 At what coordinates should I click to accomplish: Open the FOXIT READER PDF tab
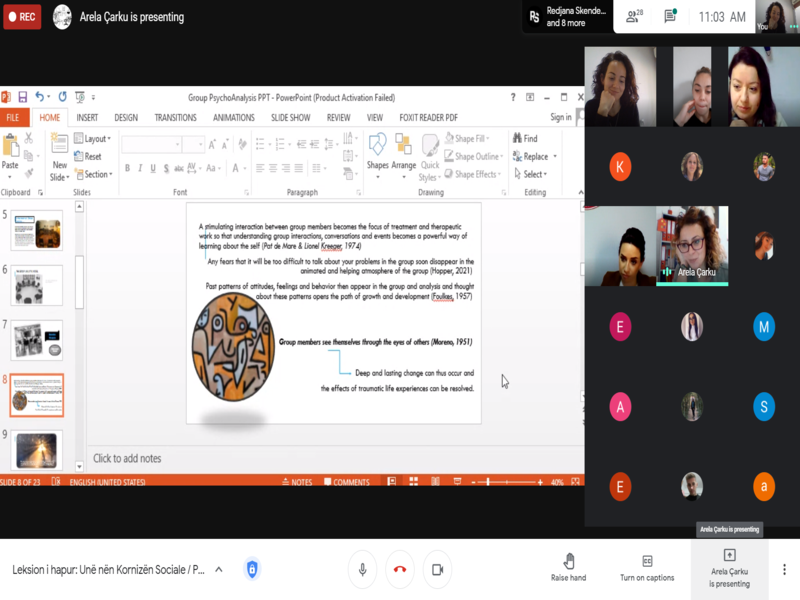tap(429, 117)
